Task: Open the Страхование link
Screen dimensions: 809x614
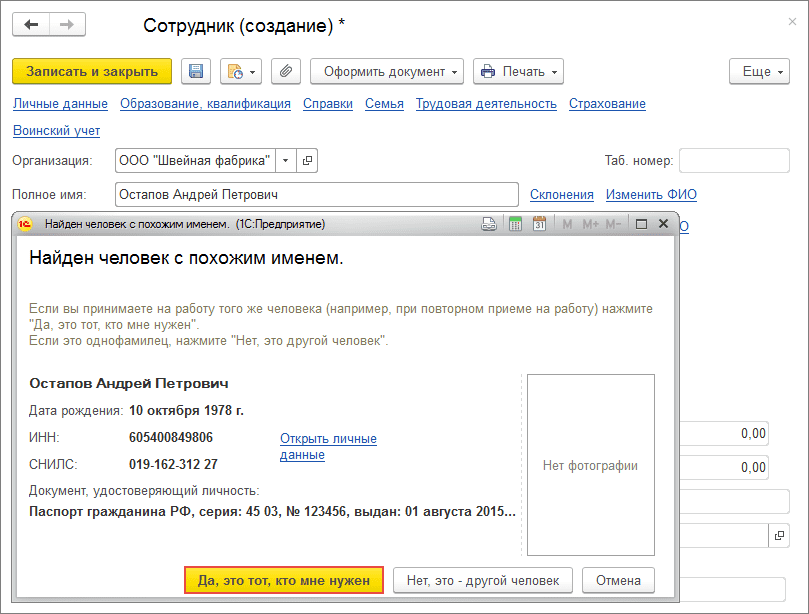Action: point(607,104)
